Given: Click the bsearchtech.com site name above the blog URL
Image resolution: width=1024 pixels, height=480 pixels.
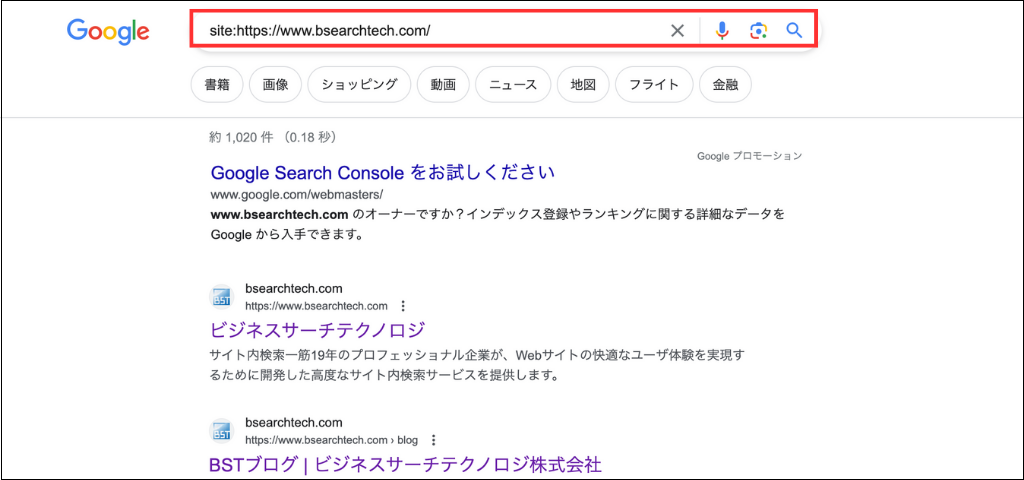Looking at the screenshot, I should coord(294,423).
